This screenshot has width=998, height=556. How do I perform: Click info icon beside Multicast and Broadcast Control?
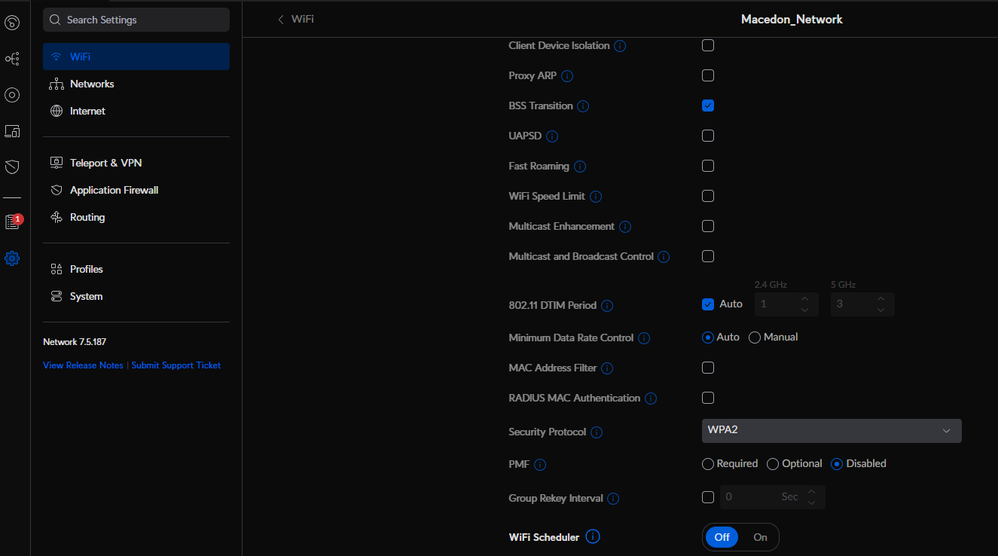[664, 257]
